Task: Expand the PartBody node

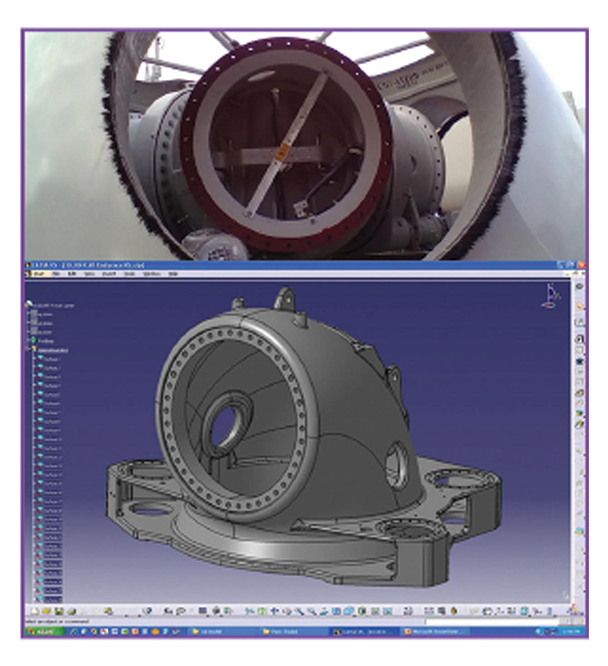Action: pyautogui.click(x=27, y=341)
